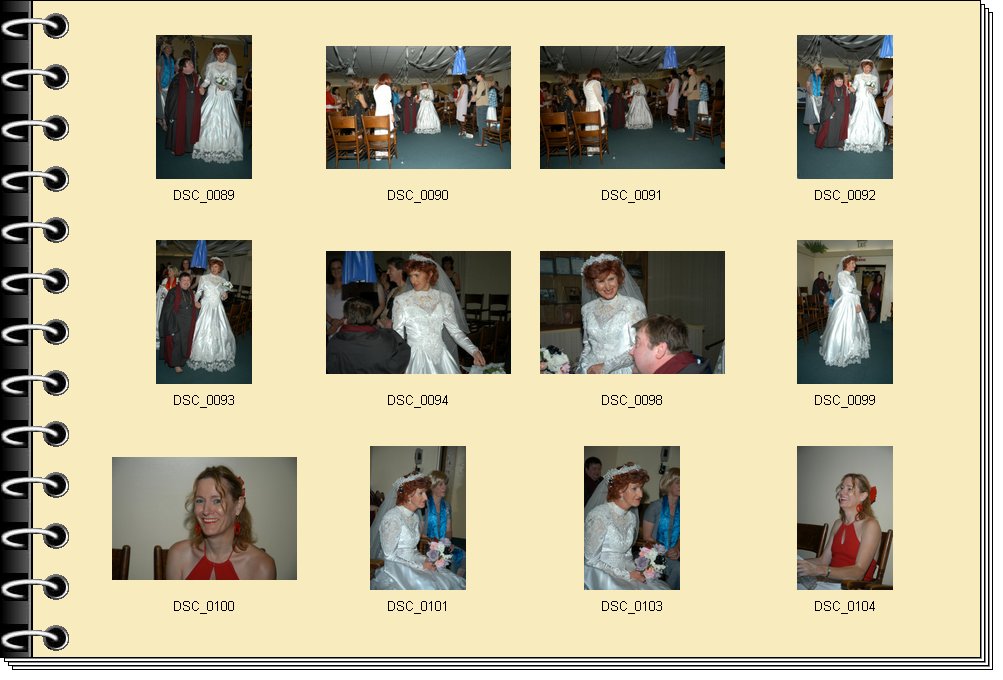Click the caption DSC_0091

pos(631,195)
